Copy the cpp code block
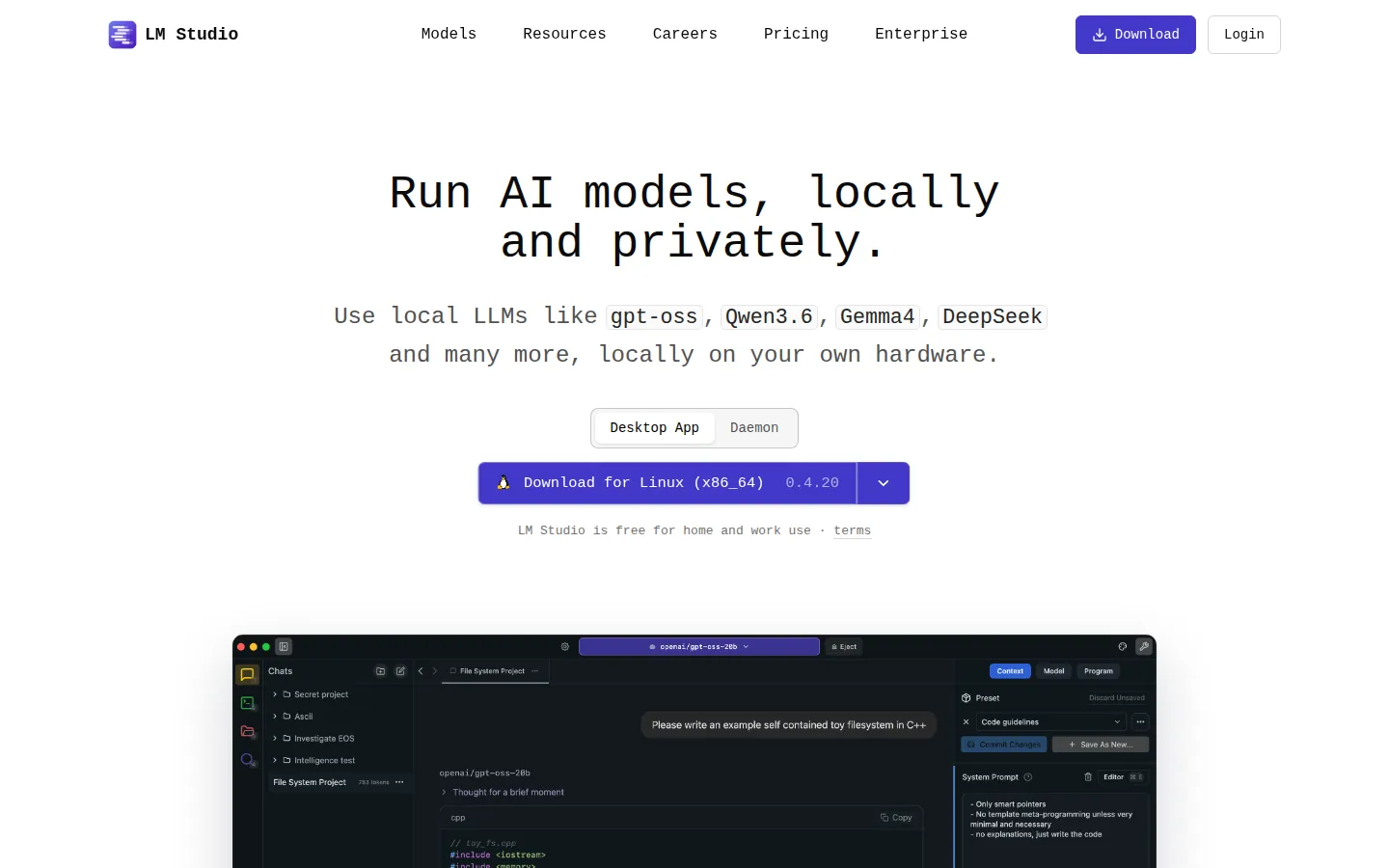Screen dimensions: 1389x868 pyautogui.click(x=896, y=818)
